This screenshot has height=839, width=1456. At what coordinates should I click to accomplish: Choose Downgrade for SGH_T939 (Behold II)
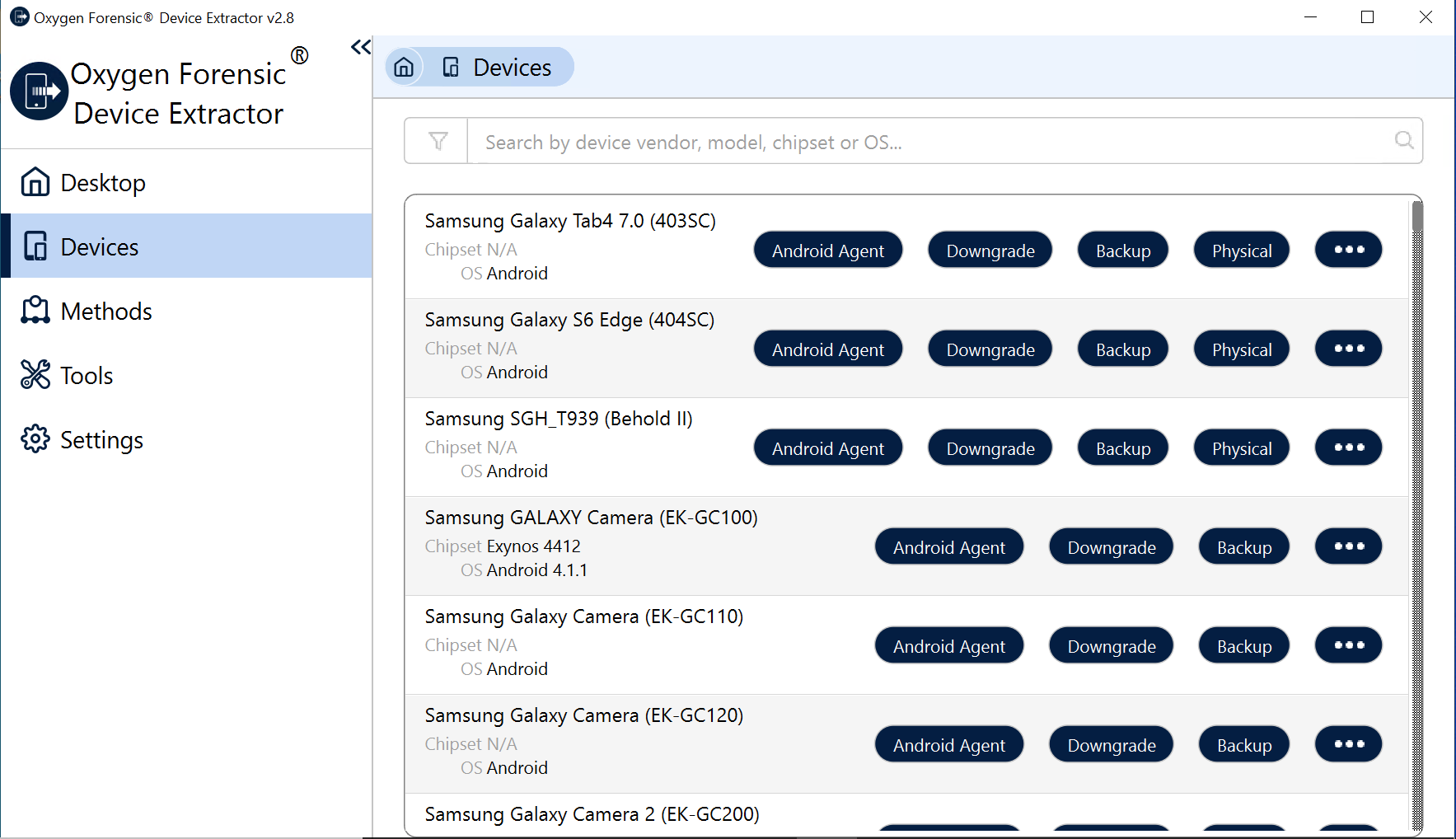tap(990, 448)
